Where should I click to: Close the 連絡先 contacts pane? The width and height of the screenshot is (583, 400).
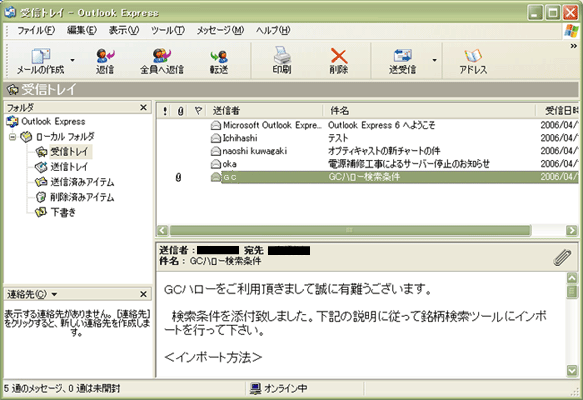[144, 294]
